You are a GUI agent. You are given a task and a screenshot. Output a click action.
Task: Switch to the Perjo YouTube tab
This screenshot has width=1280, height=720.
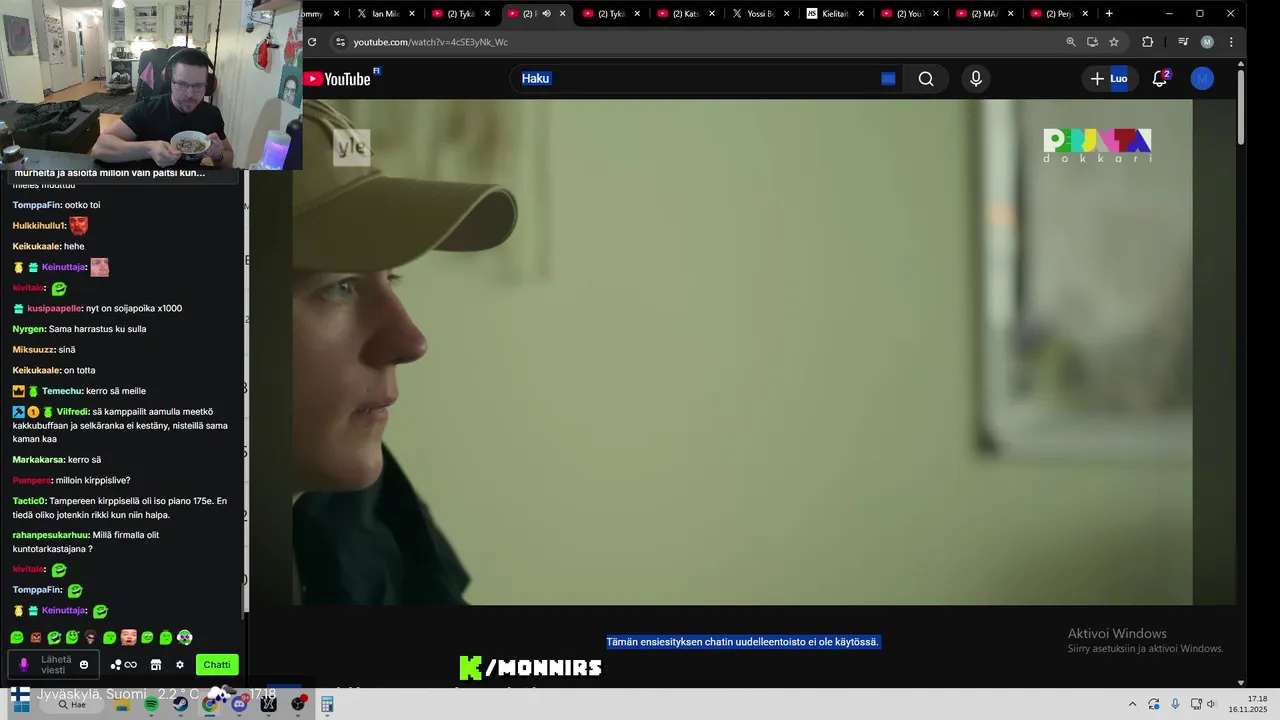(x=1060, y=14)
